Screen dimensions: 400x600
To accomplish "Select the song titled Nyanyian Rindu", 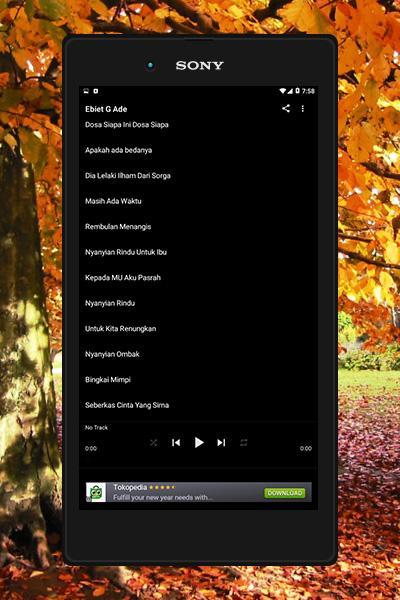I will tap(198, 303).
